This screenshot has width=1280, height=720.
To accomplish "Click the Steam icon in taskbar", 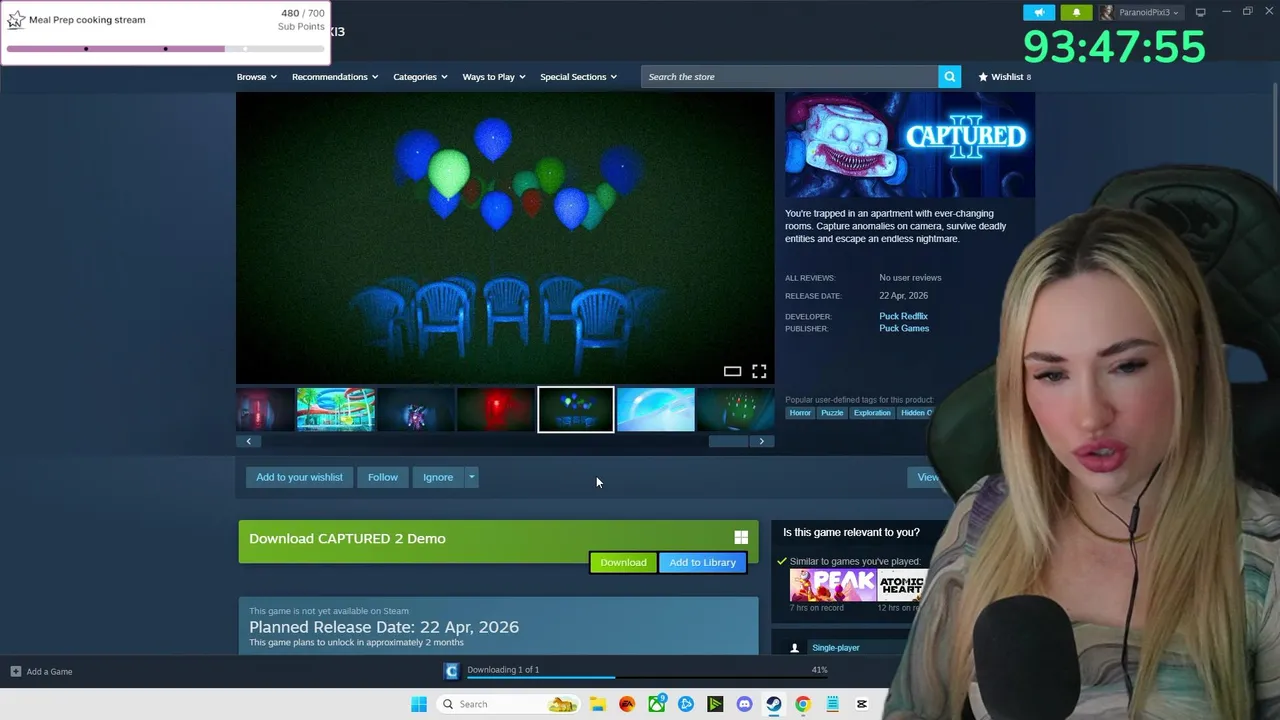I will (773, 704).
